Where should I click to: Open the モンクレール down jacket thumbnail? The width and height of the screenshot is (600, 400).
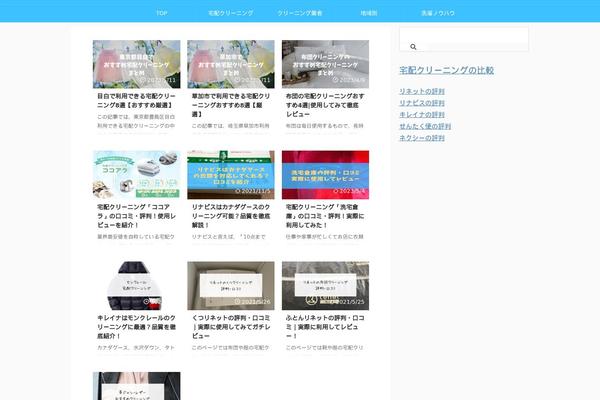click(x=136, y=286)
